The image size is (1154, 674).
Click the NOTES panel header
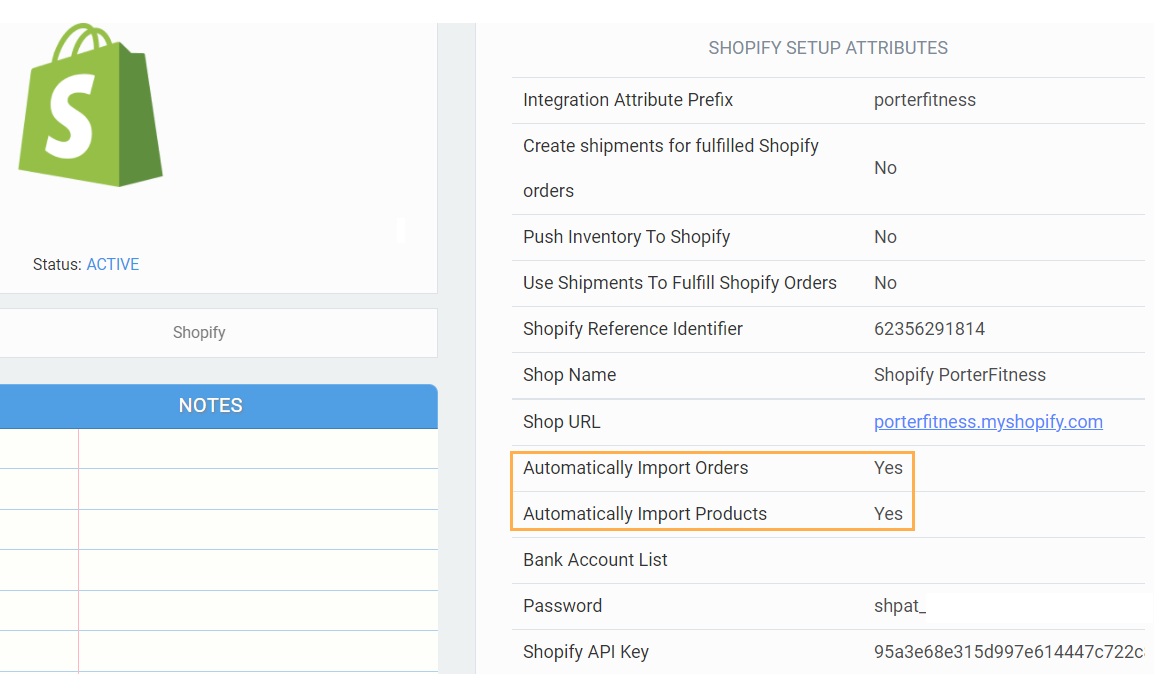tap(210, 406)
